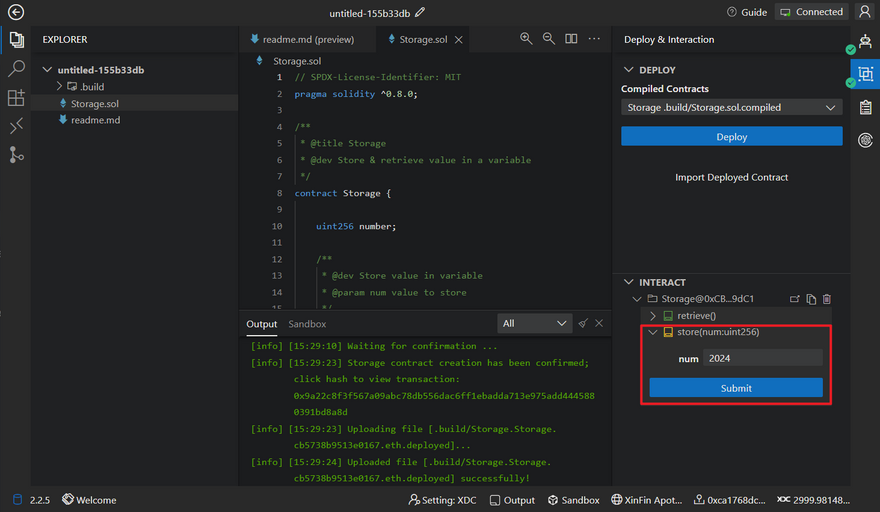Screen dimensions: 880x512
Task: Open the Deploy & Interaction panel icon
Action: (x=865, y=74)
